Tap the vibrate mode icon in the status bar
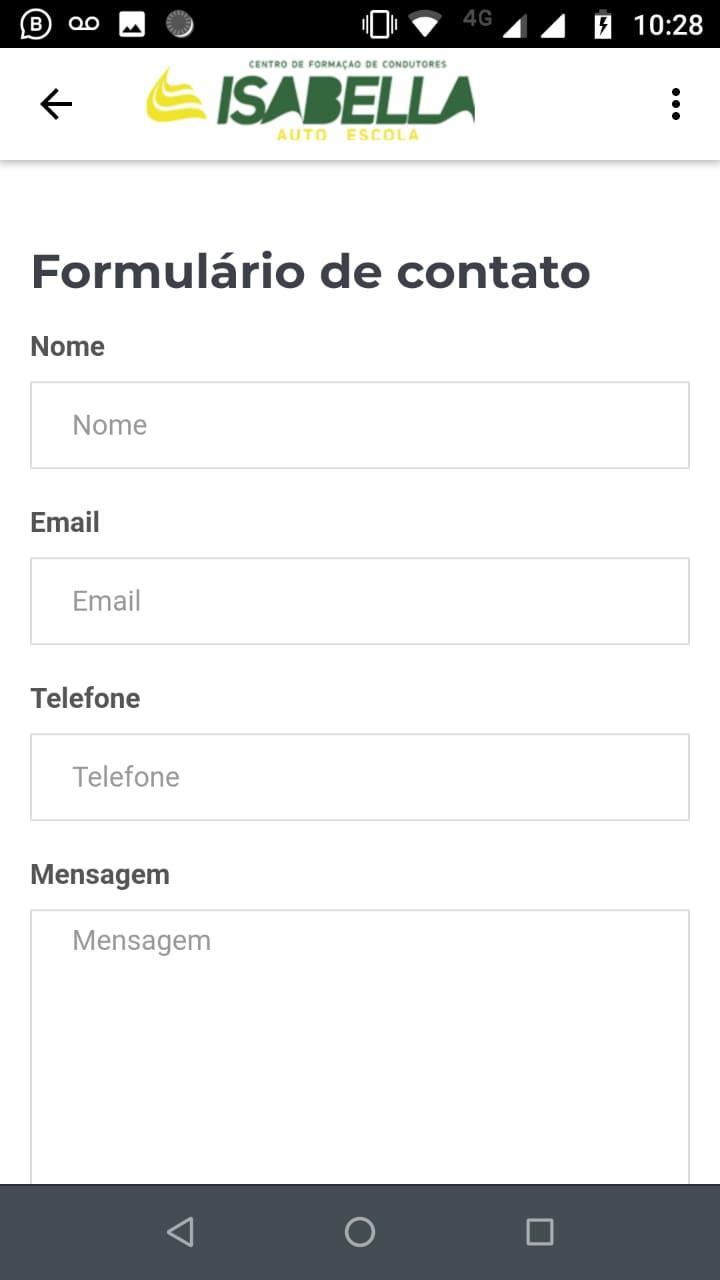720x1280 pixels. coord(379,24)
